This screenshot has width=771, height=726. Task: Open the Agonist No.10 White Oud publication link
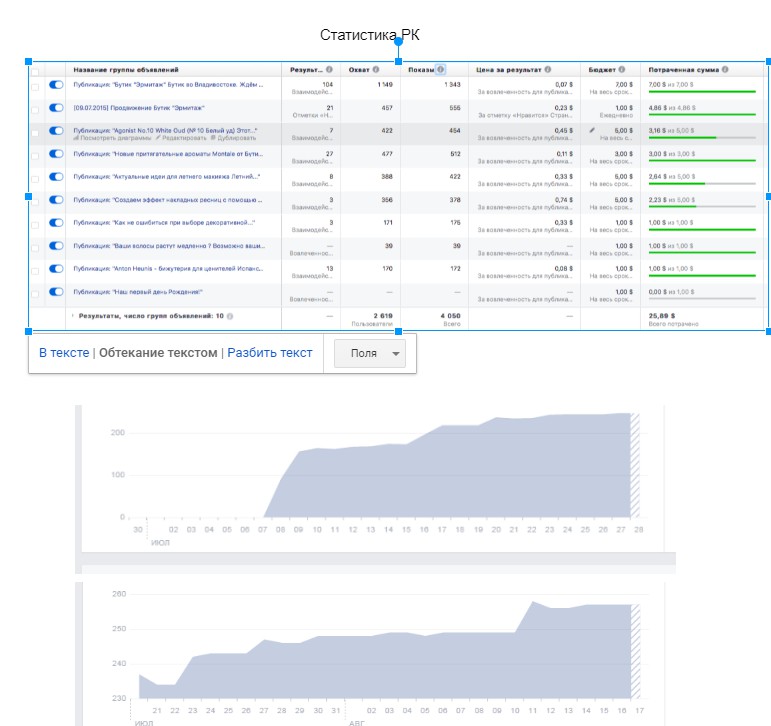(165, 130)
